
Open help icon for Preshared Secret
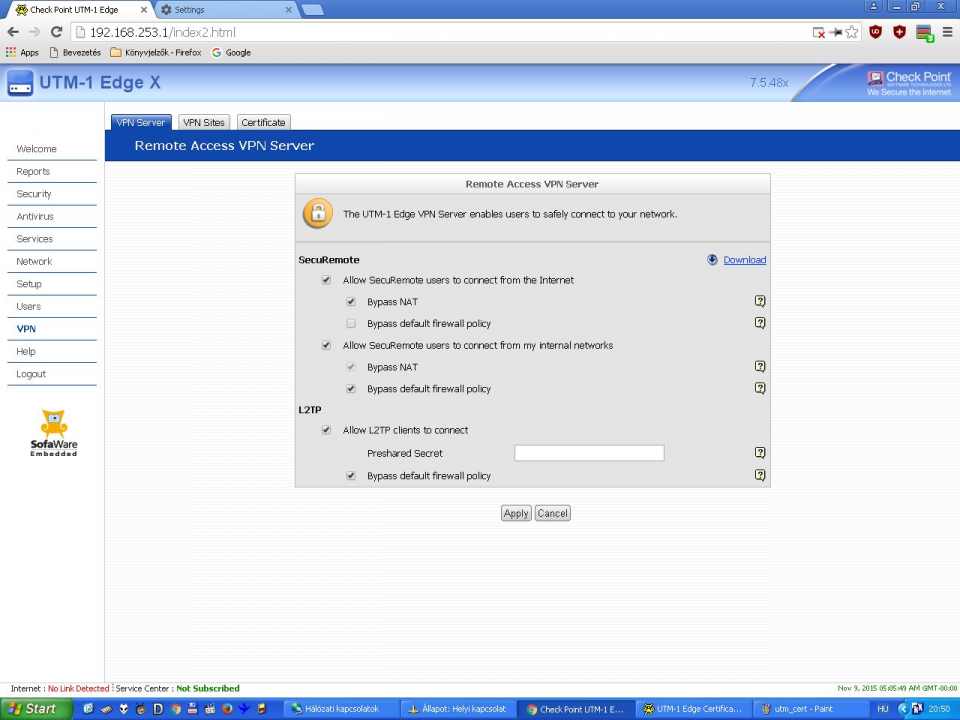click(760, 452)
